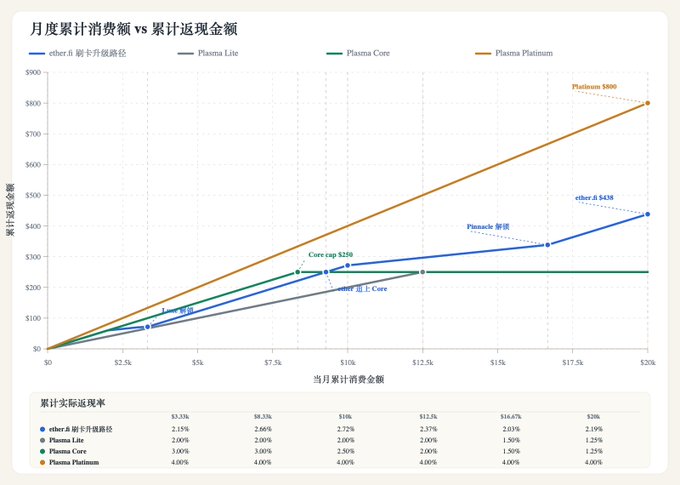The height and width of the screenshot is (485, 680).
Task: Select the grey Plasma Lite cap point at $12.5k
Action: coord(423,272)
